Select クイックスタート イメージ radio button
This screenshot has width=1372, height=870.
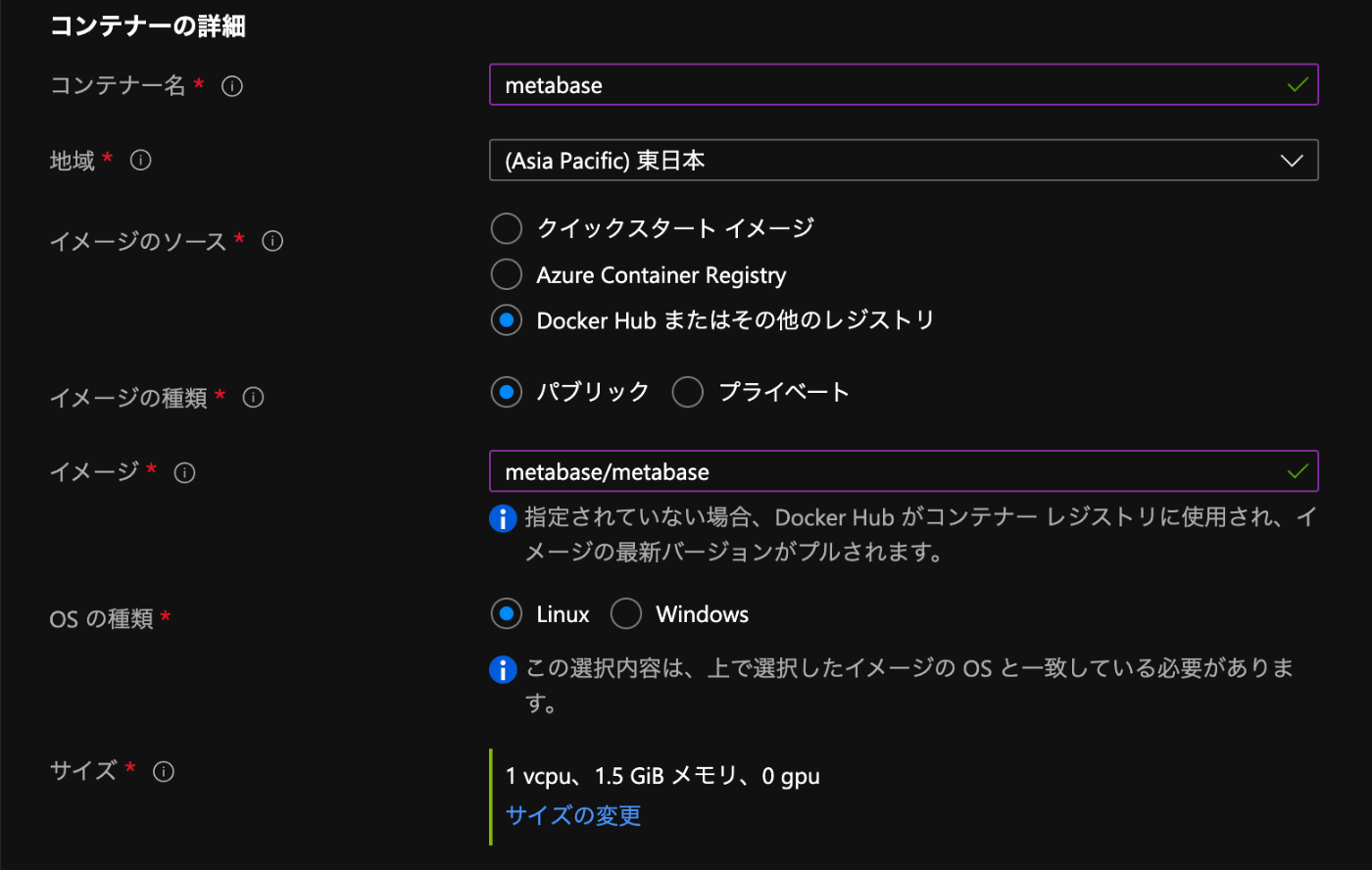[x=507, y=228]
